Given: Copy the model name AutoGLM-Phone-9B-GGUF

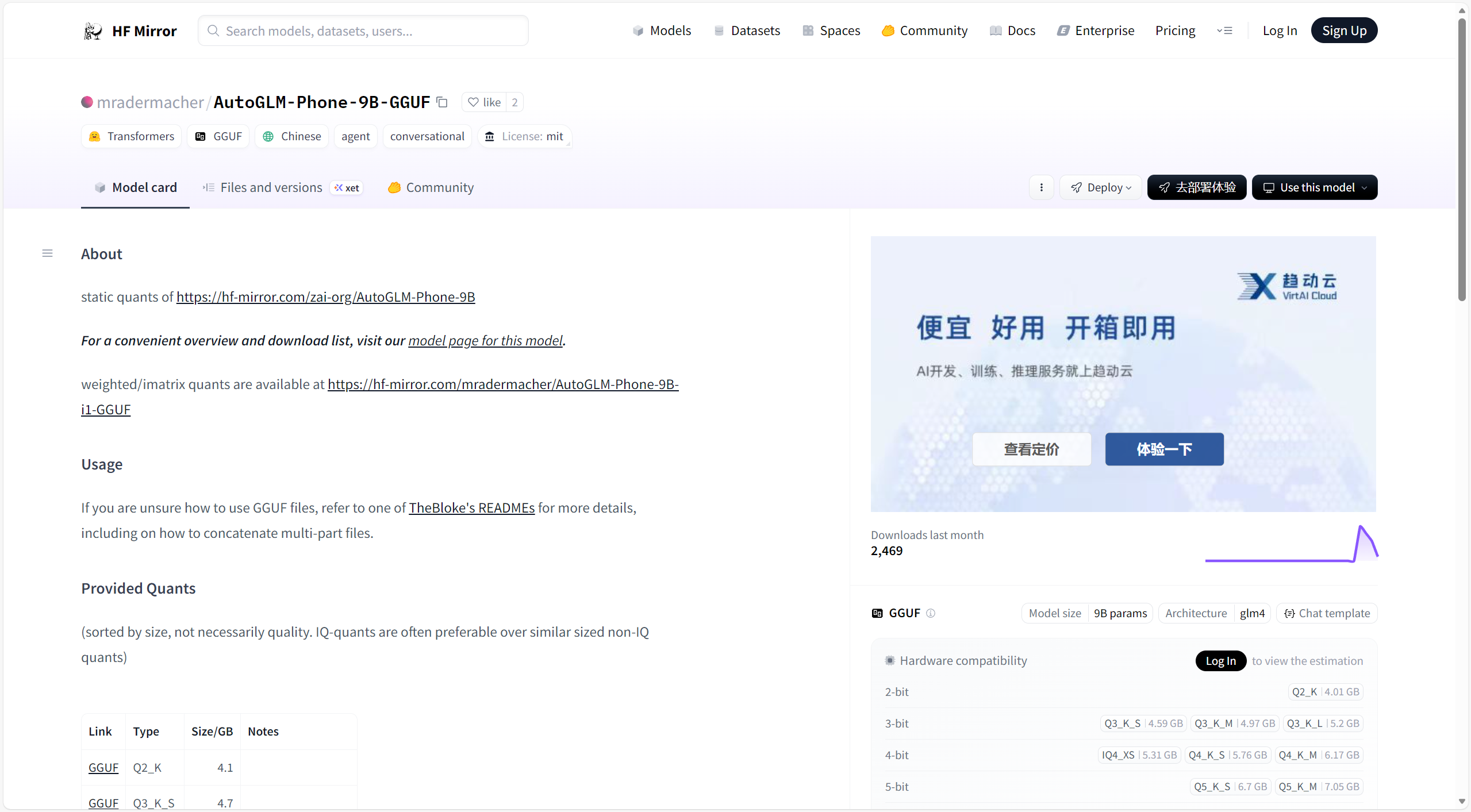Looking at the screenshot, I should tap(441, 102).
